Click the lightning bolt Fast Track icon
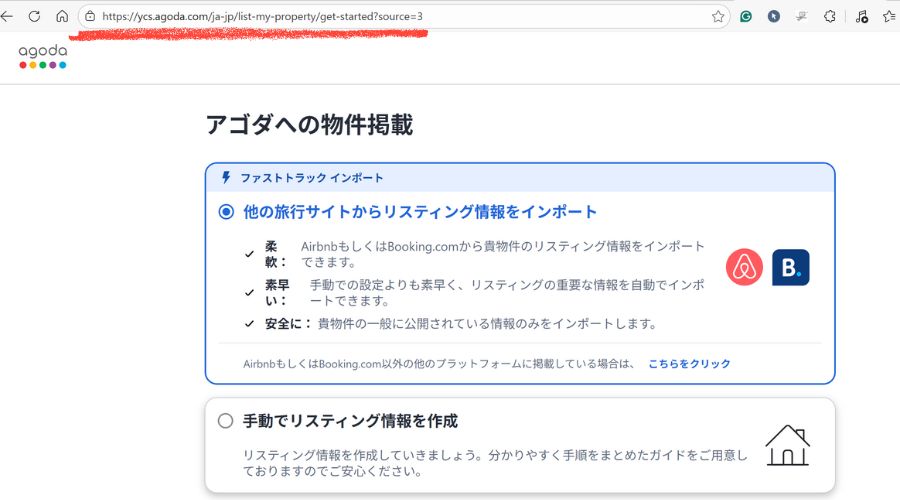The image size is (900, 500). [226, 177]
